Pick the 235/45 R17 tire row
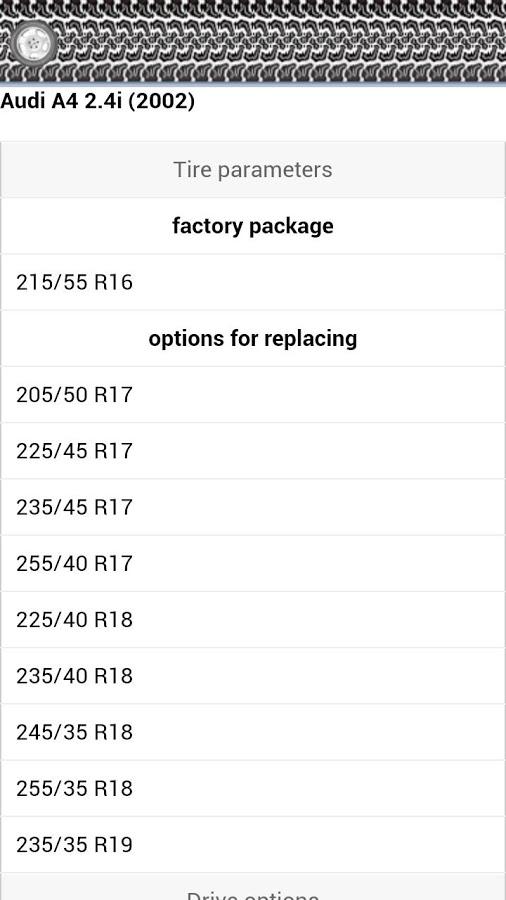The image size is (506, 900). pyautogui.click(x=253, y=507)
